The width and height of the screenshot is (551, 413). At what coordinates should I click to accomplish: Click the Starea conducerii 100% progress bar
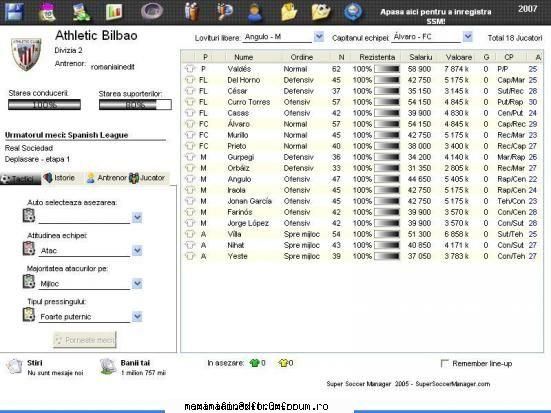pyautogui.click(x=44, y=105)
